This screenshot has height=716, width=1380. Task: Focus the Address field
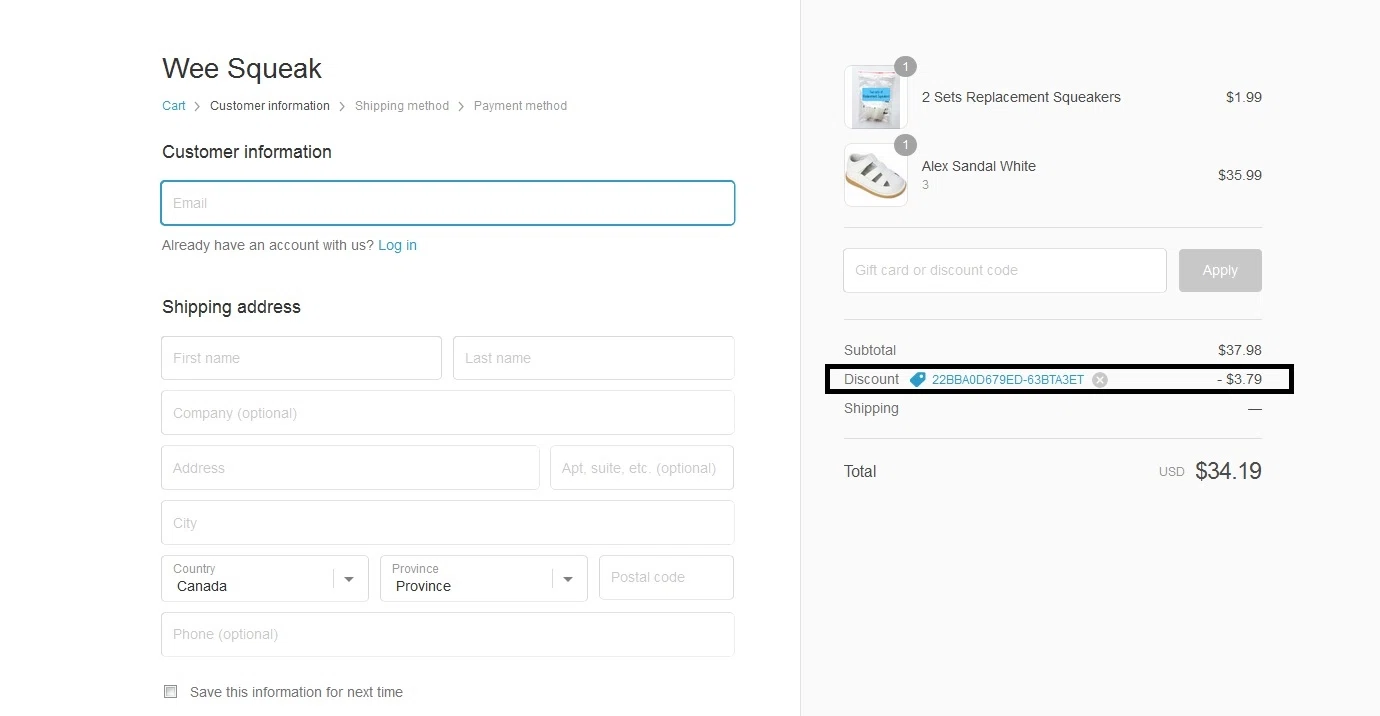click(350, 468)
